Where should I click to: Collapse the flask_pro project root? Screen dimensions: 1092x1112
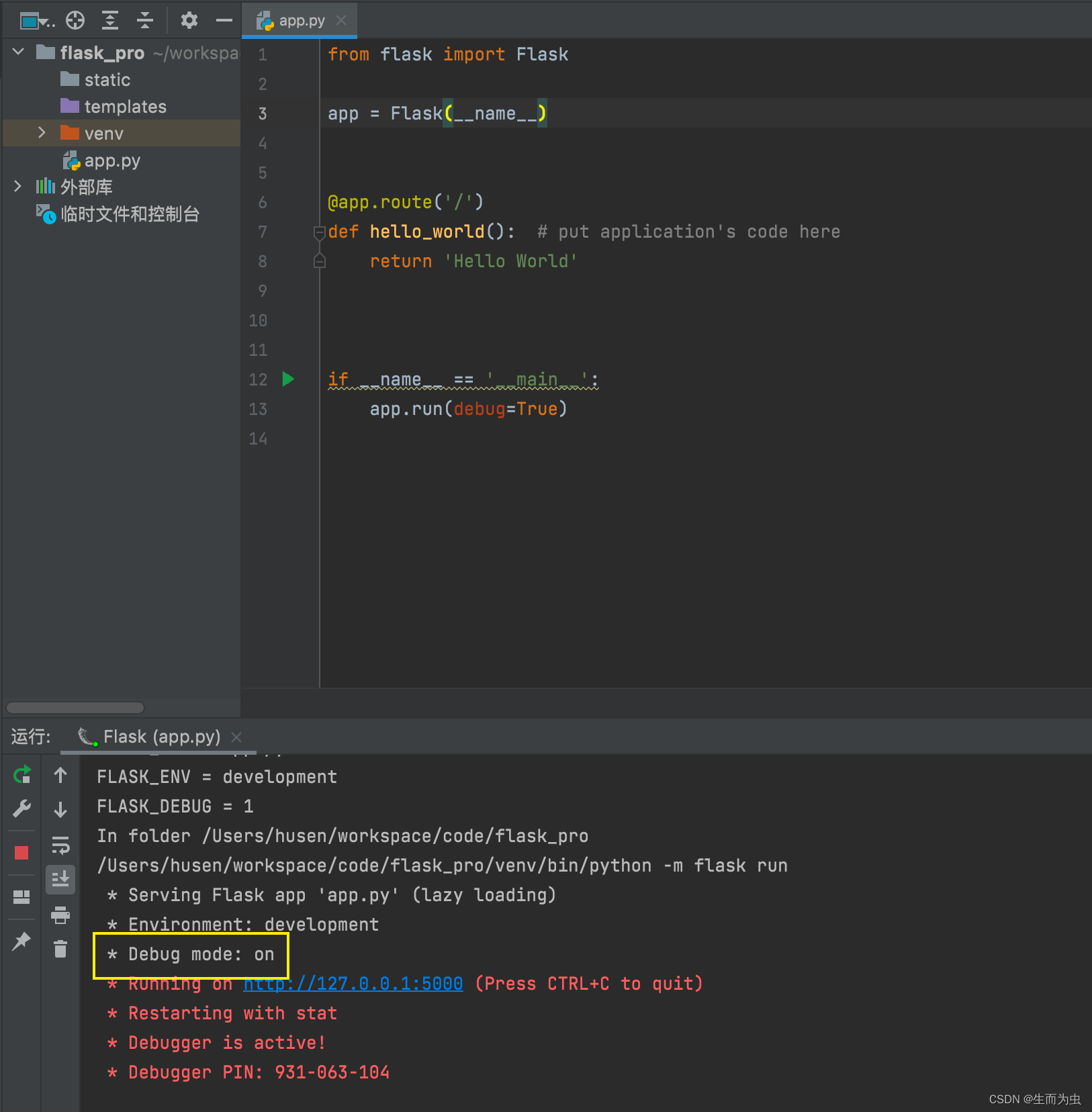tap(19, 52)
